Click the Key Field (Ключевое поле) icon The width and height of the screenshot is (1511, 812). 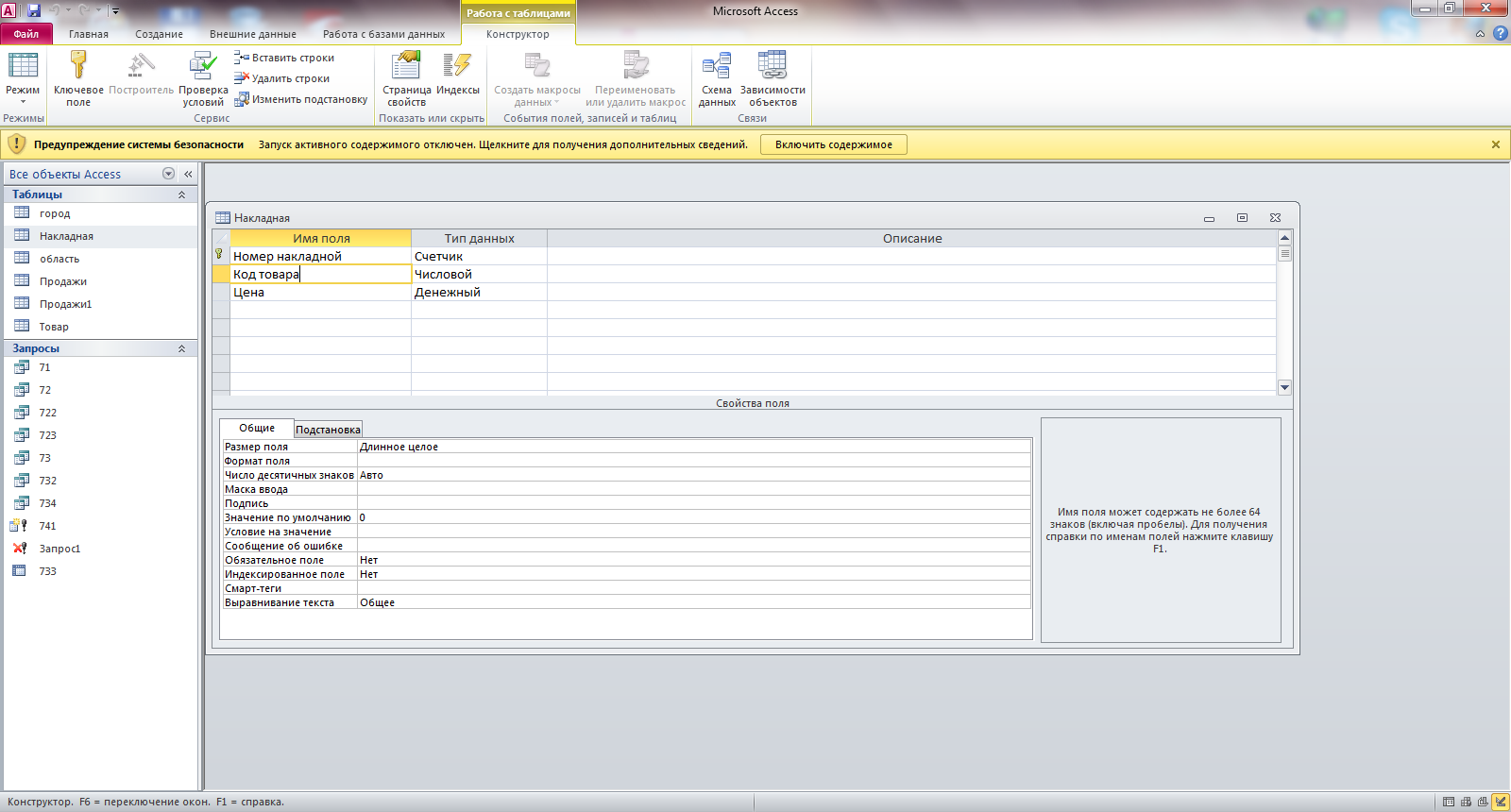78,66
